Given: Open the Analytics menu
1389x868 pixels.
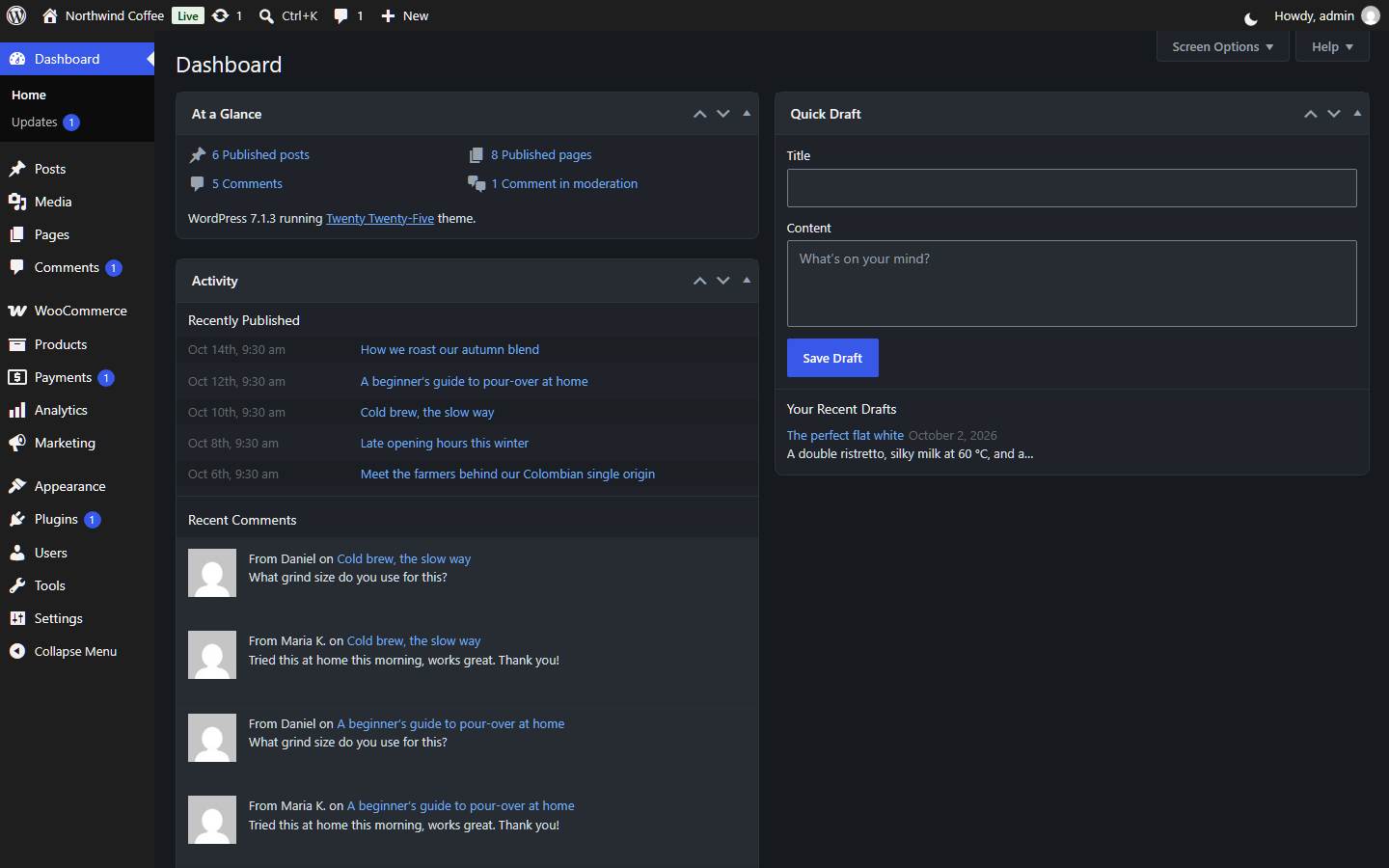Looking at the screenshot, I should tap(77, 410).
